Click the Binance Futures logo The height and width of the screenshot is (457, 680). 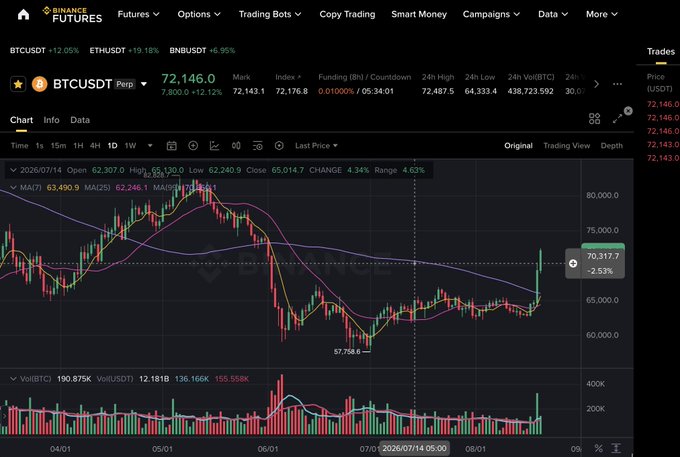click(72, 15)
